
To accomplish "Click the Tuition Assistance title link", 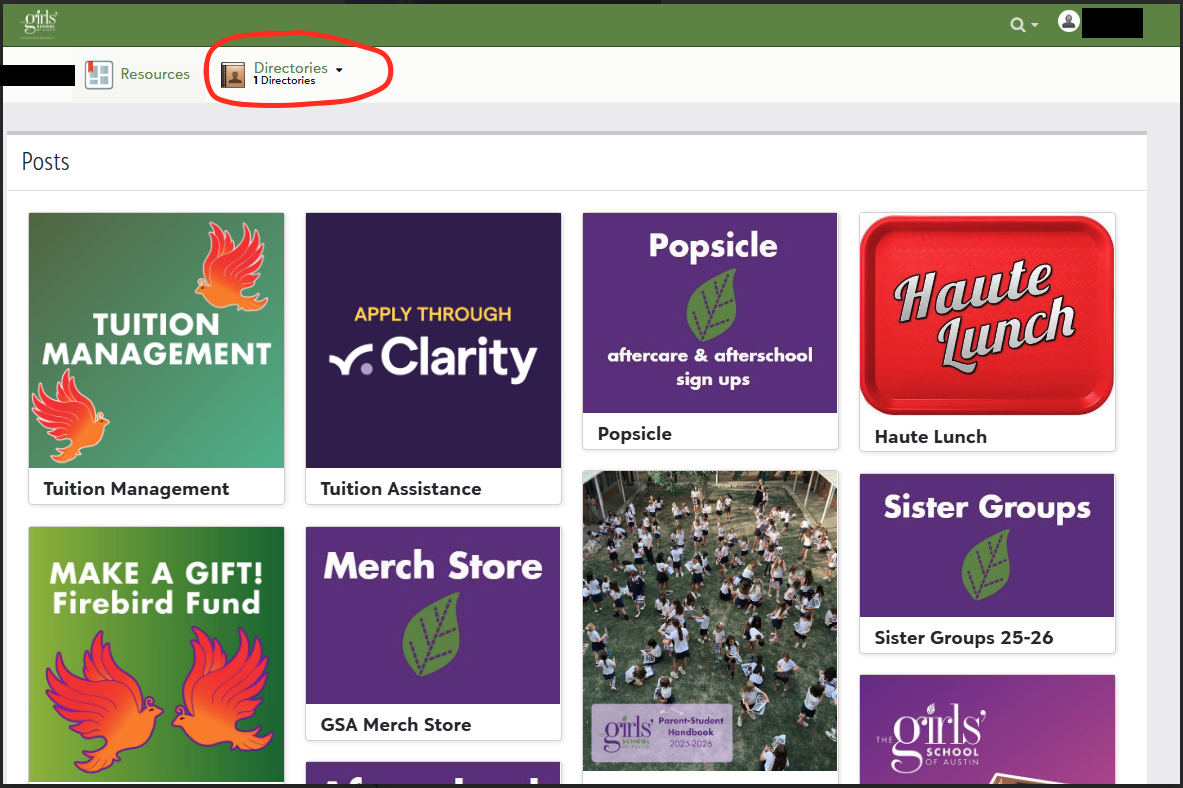I will [401, 488].
